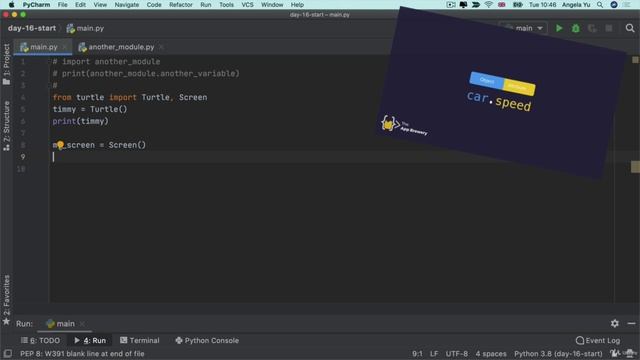This screenshot has width=640, height=360.
Task: Open the Python Console tool window
Action: [207, 340]
